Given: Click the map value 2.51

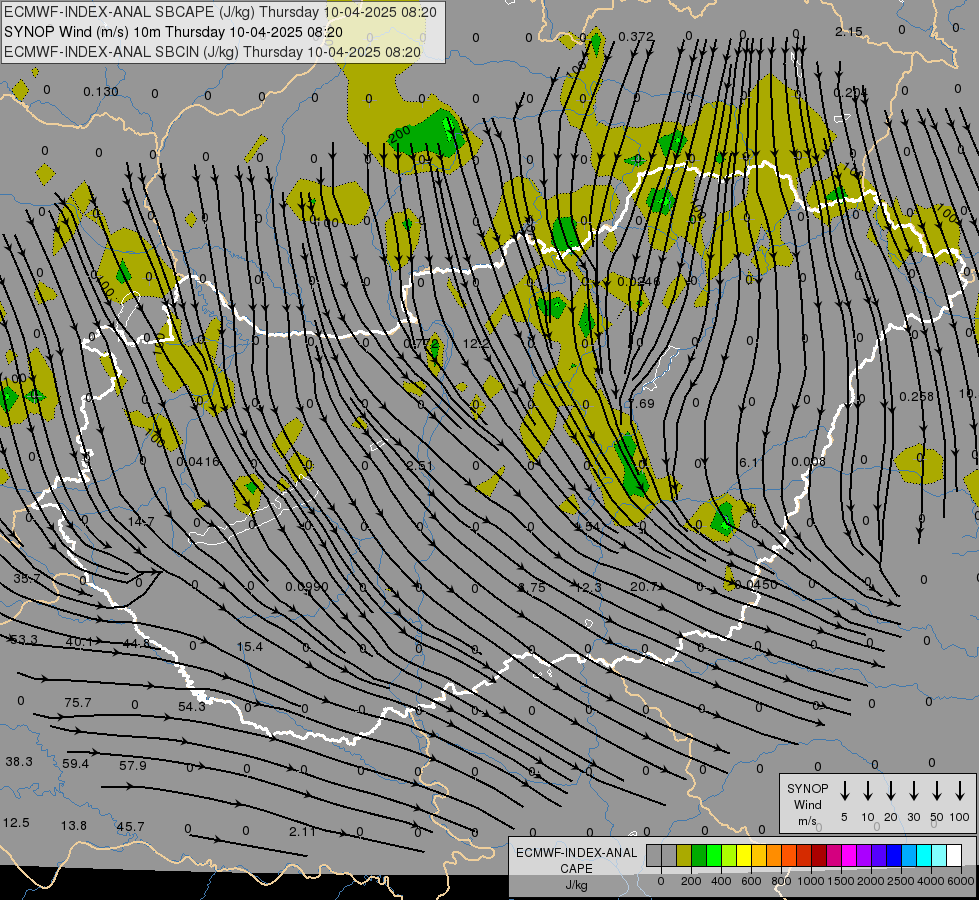Looking at the screenshot, I should pos(420,465).
